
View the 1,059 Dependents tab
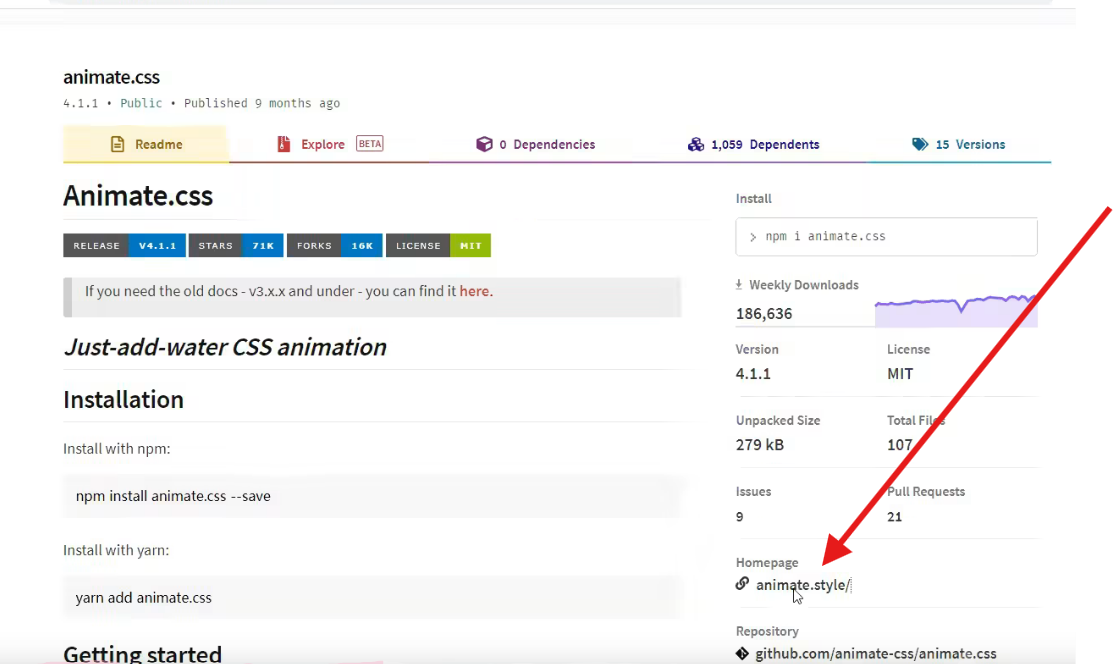coord(753,144)
